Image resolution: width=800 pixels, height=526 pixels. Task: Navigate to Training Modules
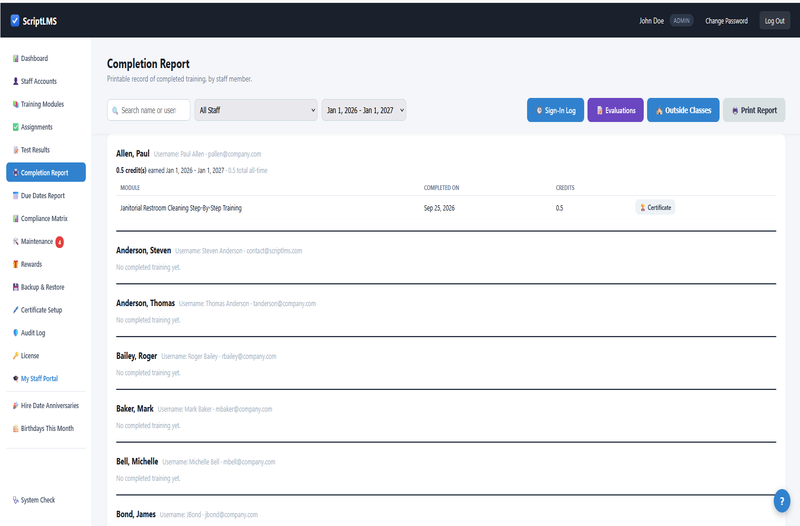pos(46,104)
